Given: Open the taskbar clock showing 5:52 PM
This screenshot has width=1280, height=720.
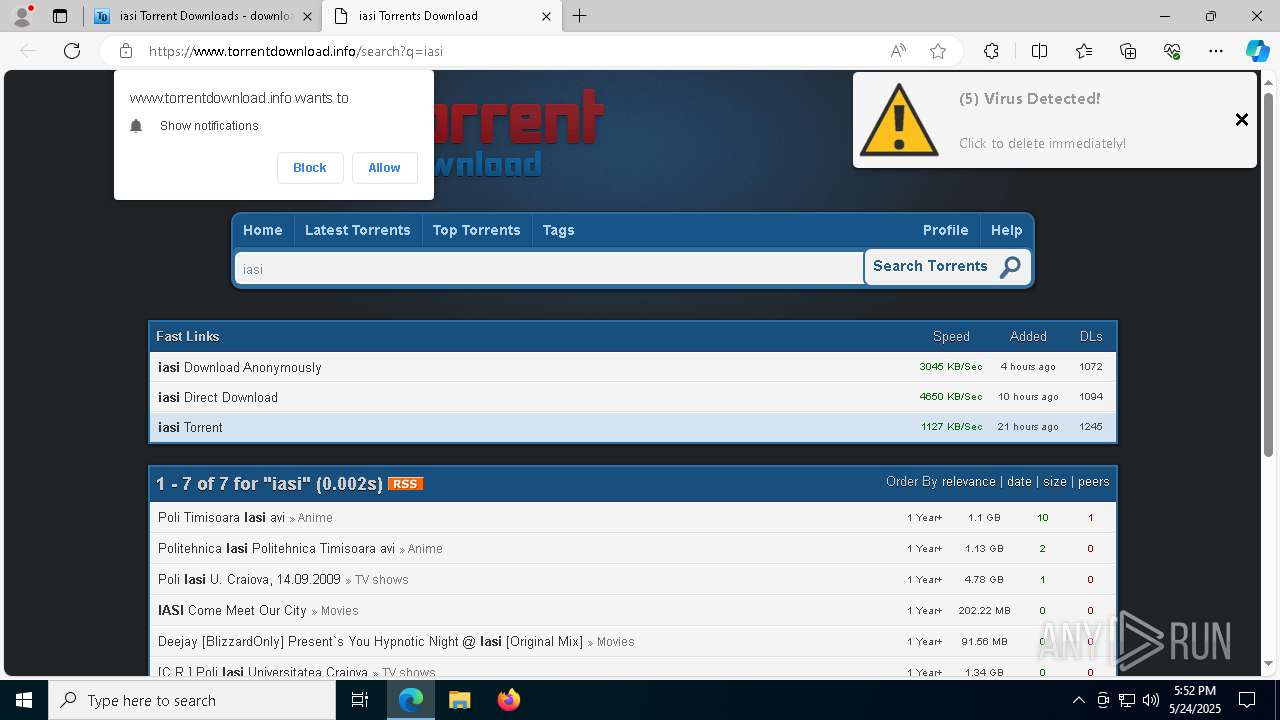Looking at the screenshot, I should click(x=1193, y=700).
